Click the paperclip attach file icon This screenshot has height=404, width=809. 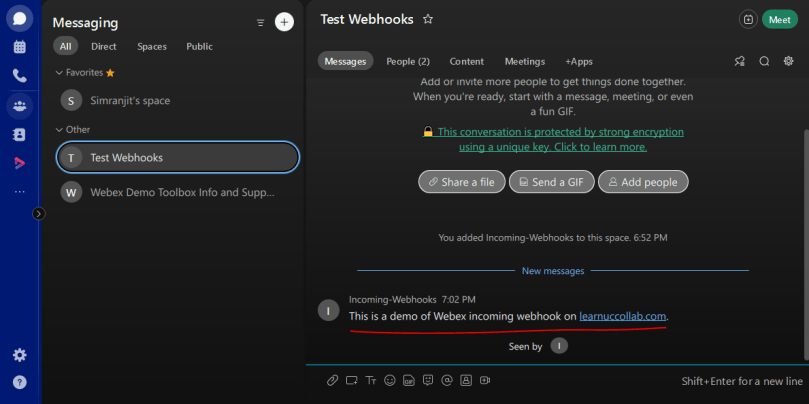[332, 381]
